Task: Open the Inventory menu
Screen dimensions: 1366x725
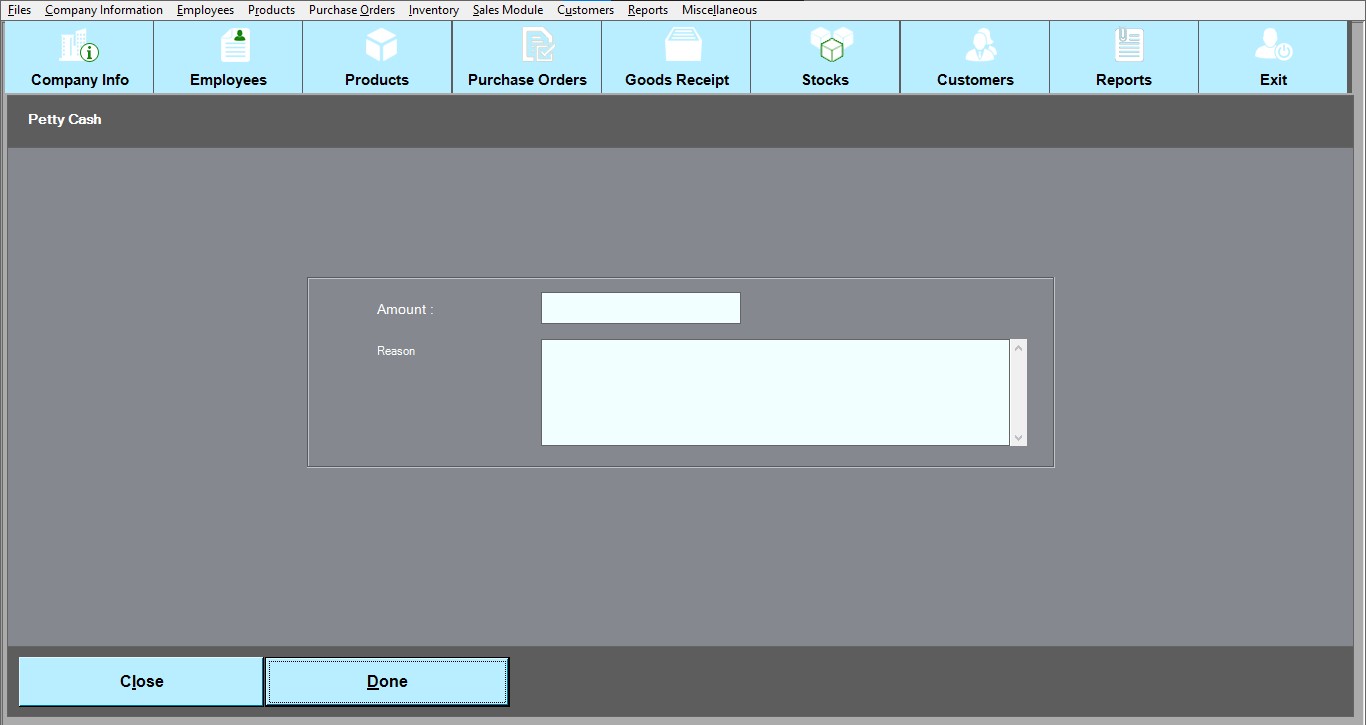Action: [434, 10]
